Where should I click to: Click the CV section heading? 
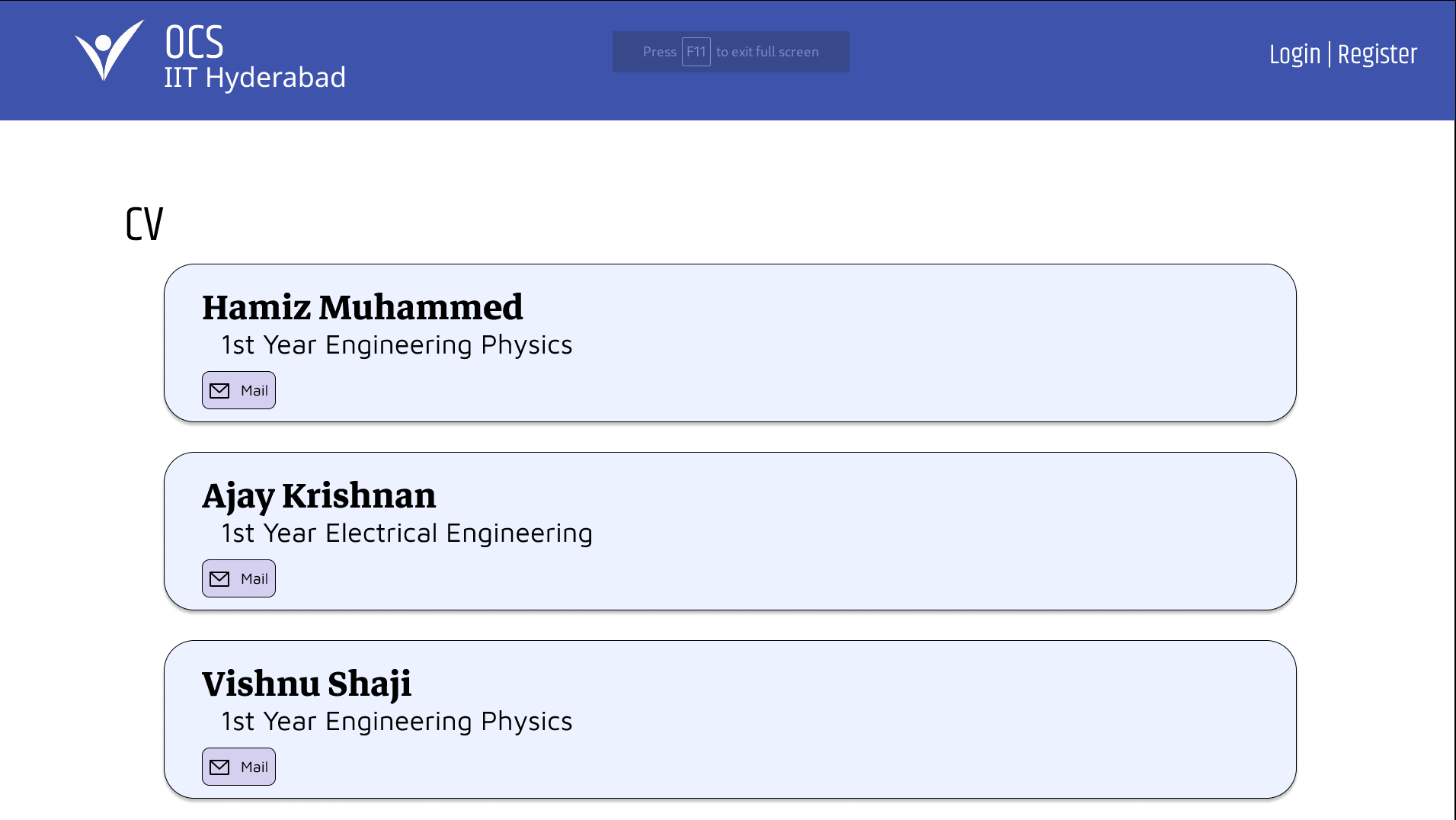pos(144,224)
